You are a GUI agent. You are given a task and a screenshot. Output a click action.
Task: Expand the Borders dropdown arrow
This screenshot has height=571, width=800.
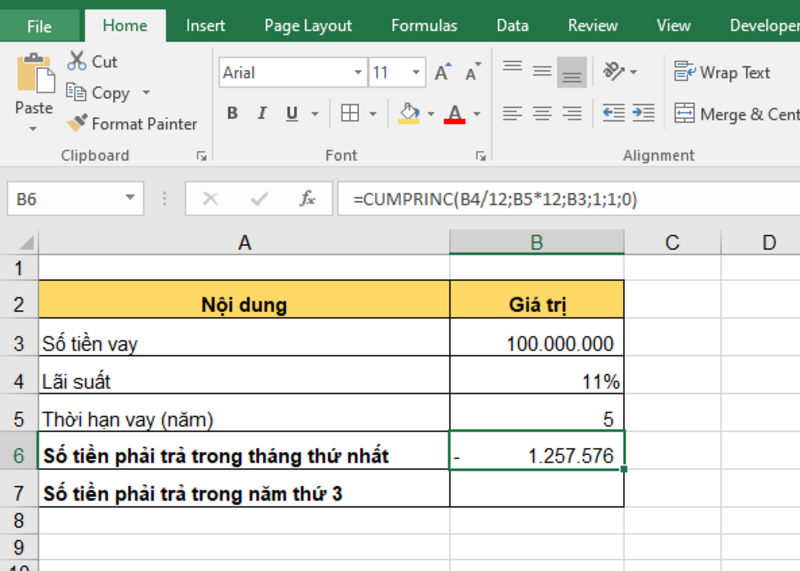click(372, 114)
